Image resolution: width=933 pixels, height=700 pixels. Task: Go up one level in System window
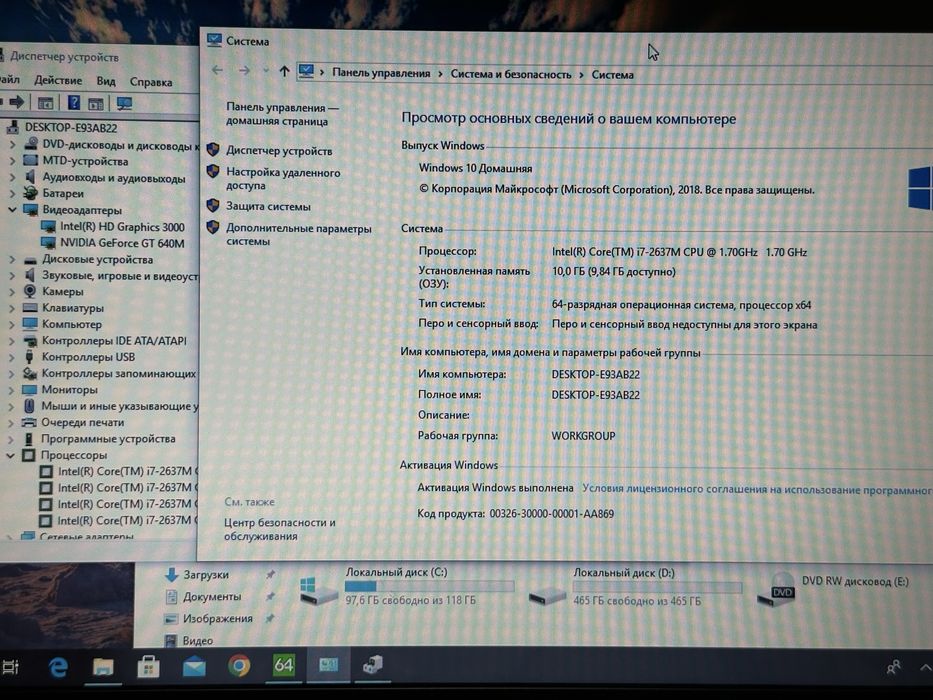tap(284, 71)
